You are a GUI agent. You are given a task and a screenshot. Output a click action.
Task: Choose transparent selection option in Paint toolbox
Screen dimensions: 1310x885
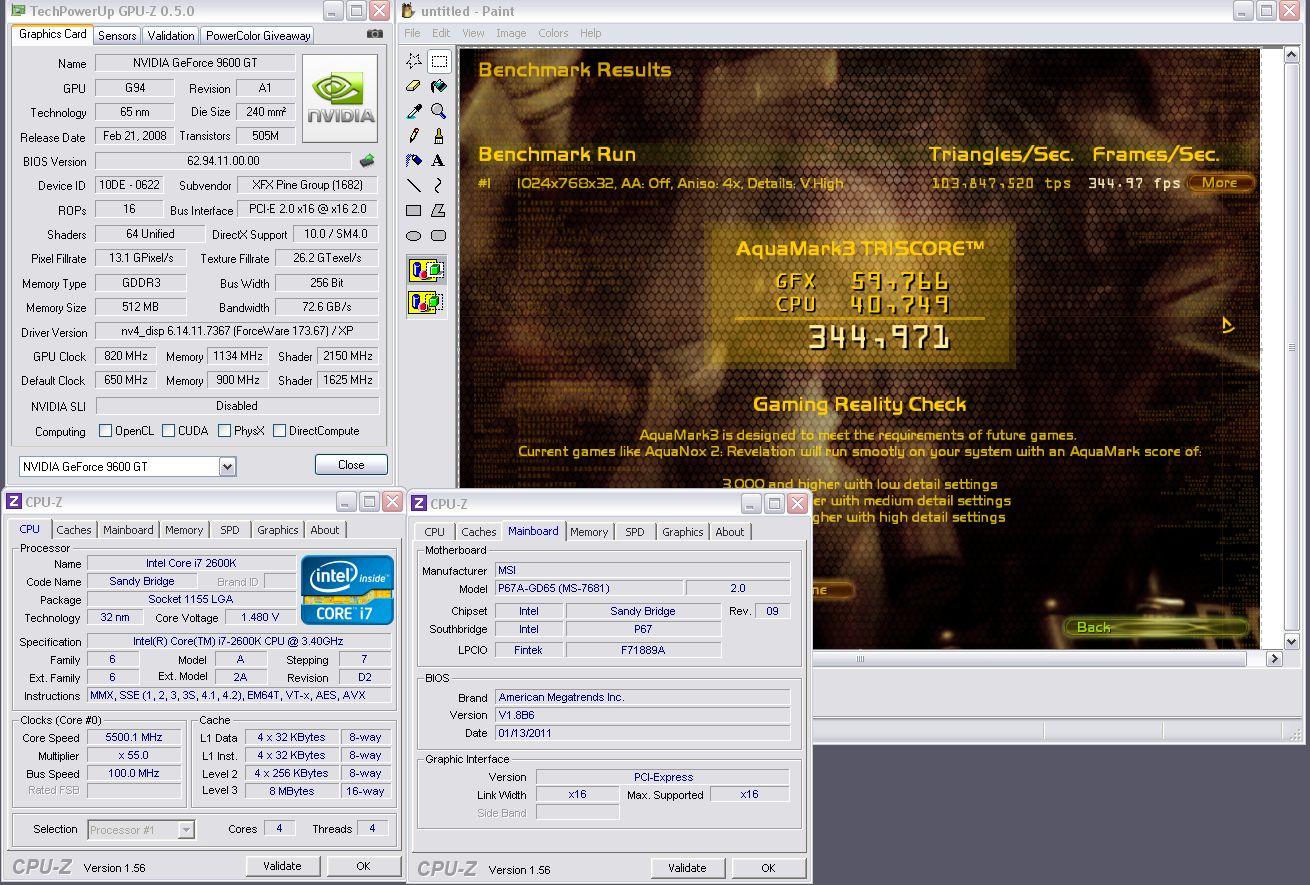coord(427,302)
